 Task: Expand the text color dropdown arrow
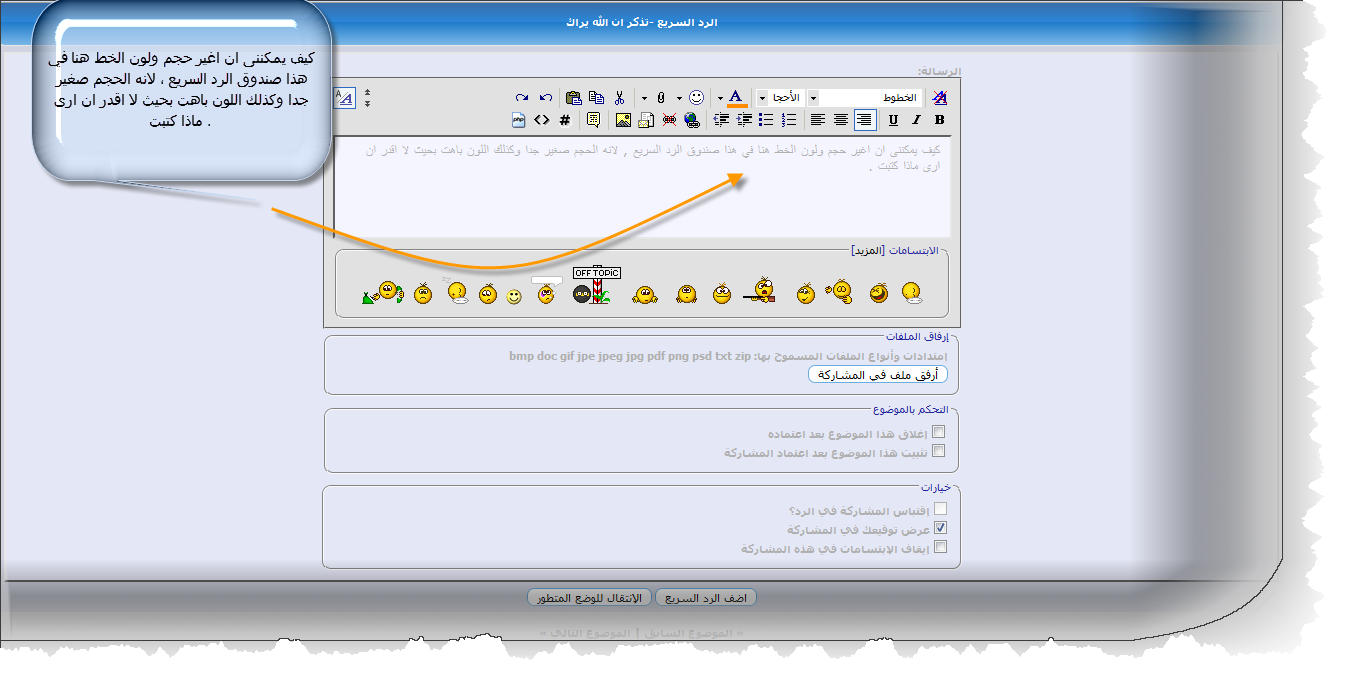pos(720,98)
